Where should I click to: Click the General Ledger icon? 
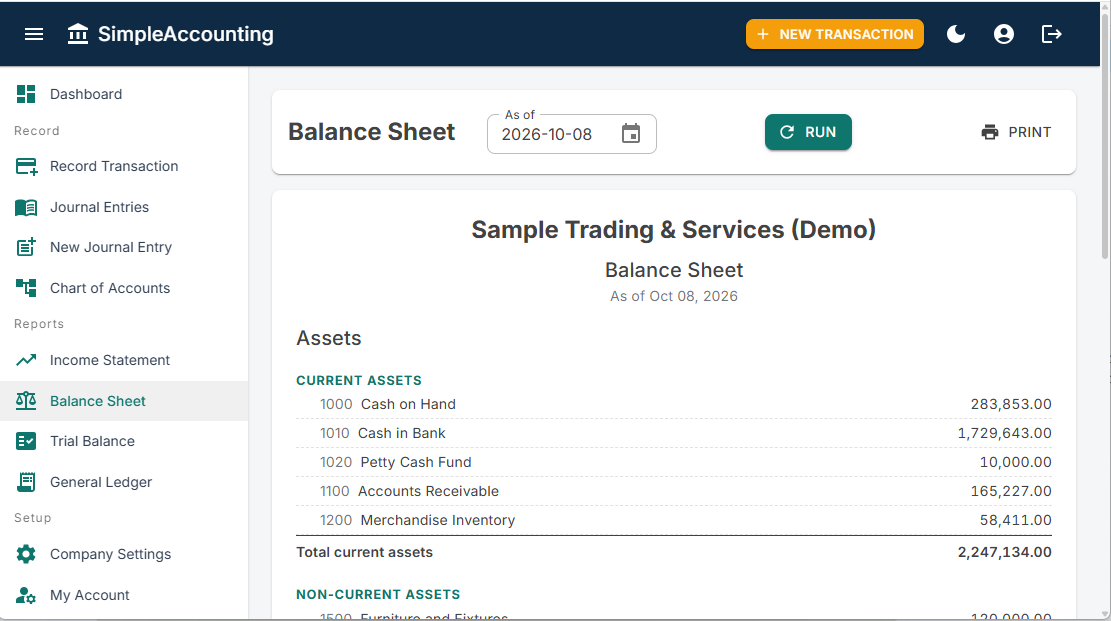click(26, 482)
